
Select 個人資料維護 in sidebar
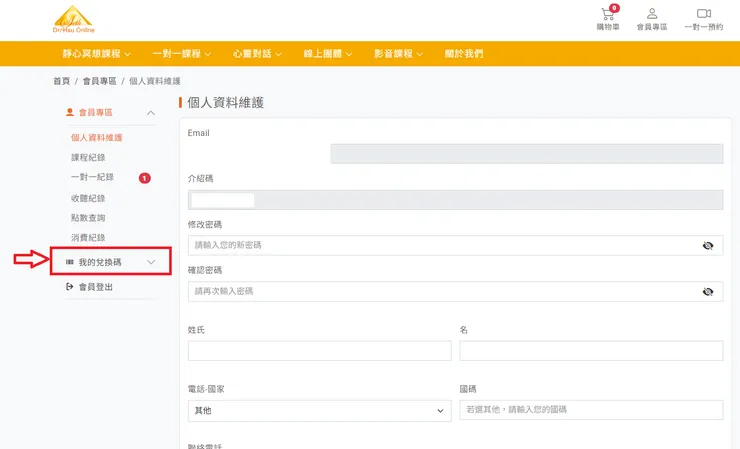[97, 137]
